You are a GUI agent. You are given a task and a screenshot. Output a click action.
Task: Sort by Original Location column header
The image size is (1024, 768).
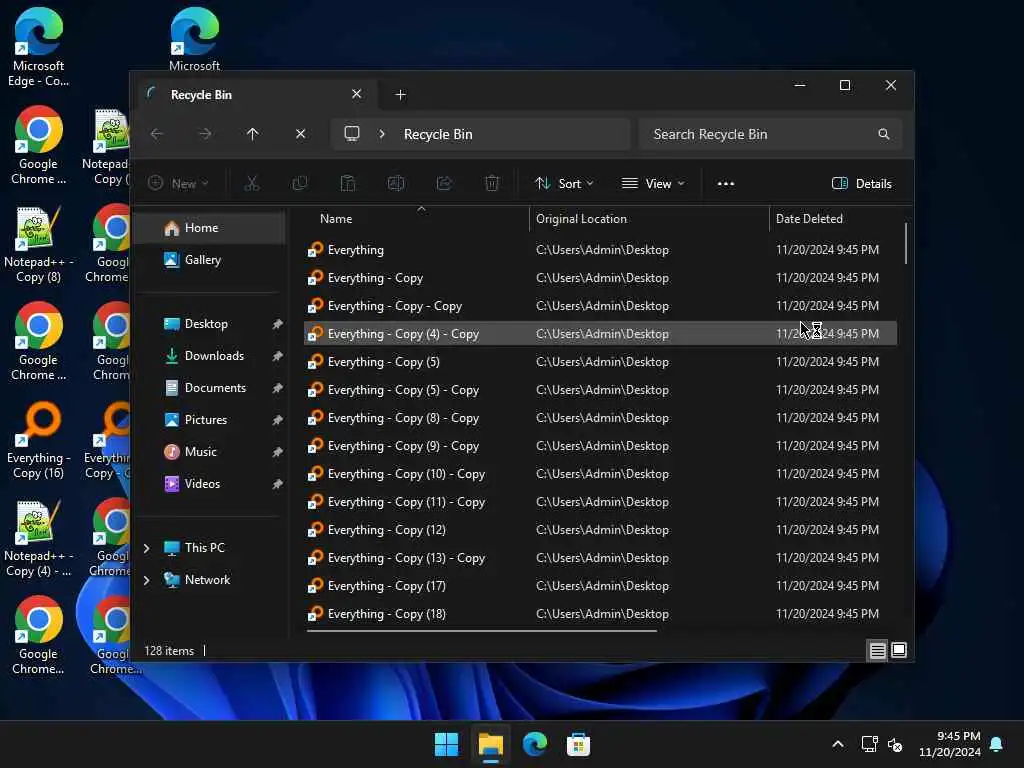click(649, 219)
